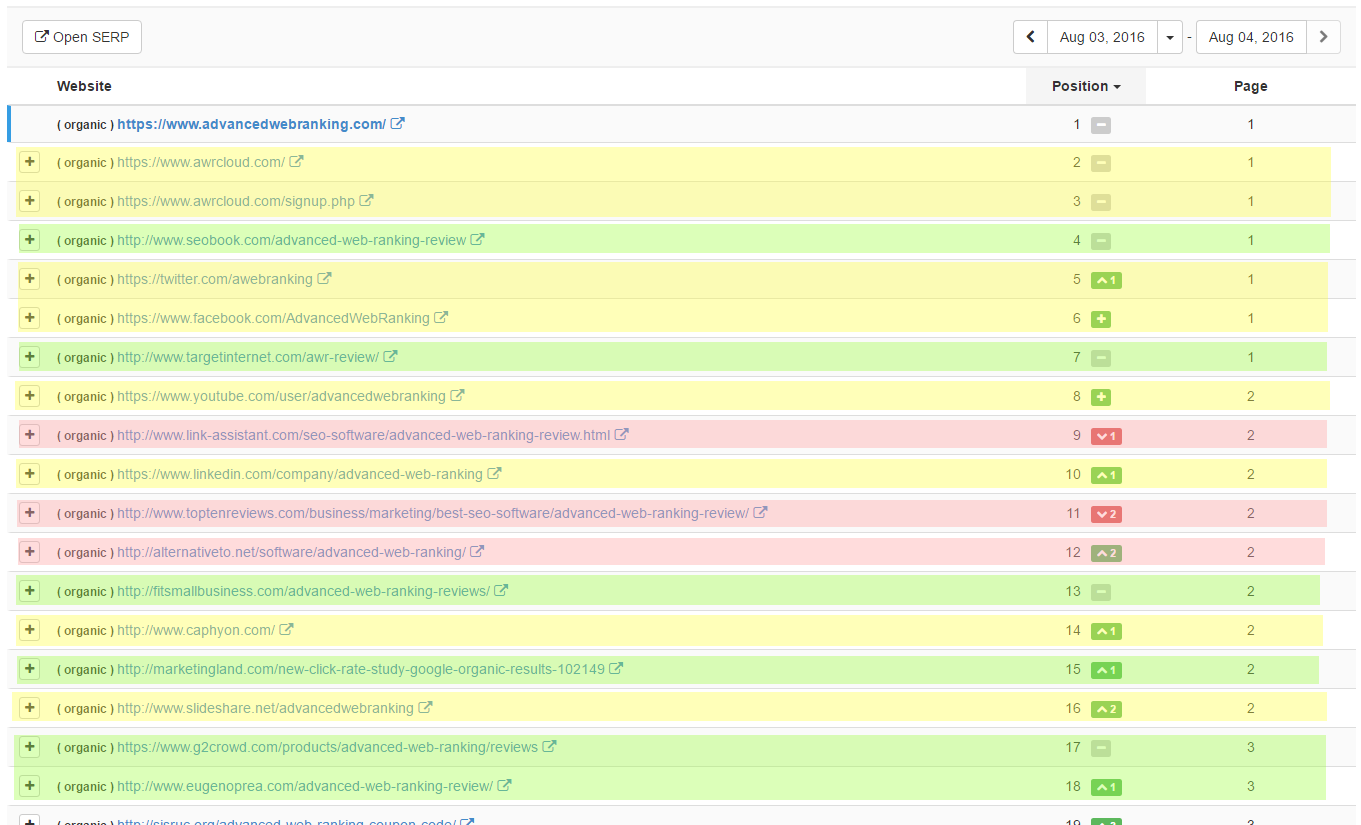Expand the targetinternet.com row
The width and height of the screenshot is (1361, 825).
[x=29, y=357]
